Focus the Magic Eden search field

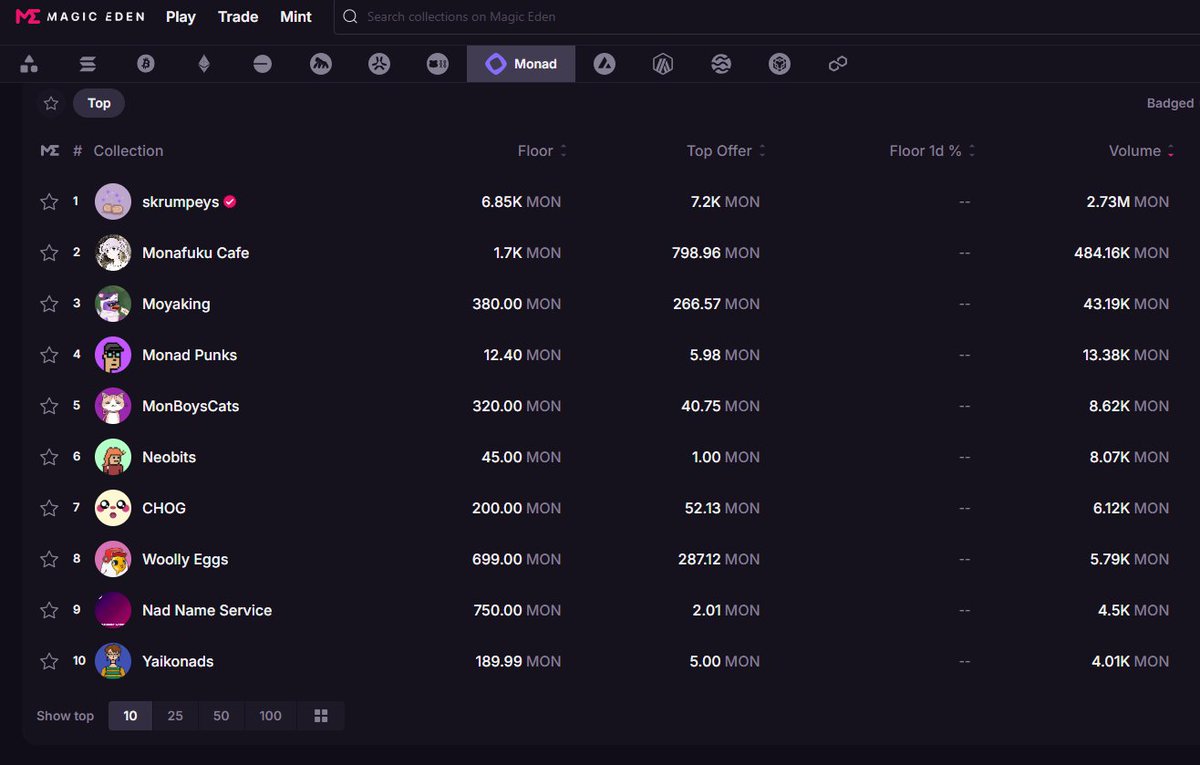[765, 17]
